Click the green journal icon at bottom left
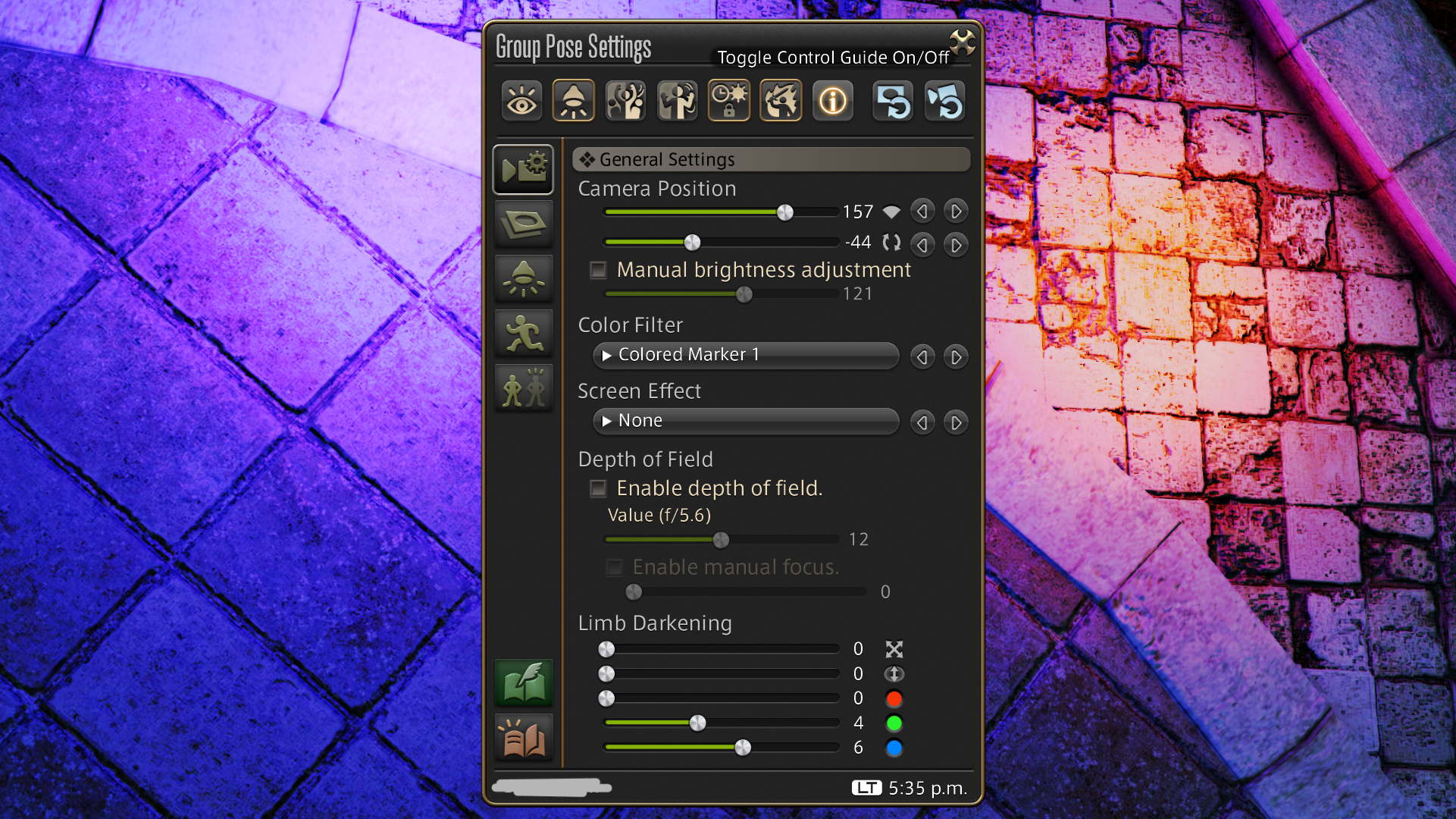The height and width of the screenshot is (819, 1456). [x=523, y=682]
